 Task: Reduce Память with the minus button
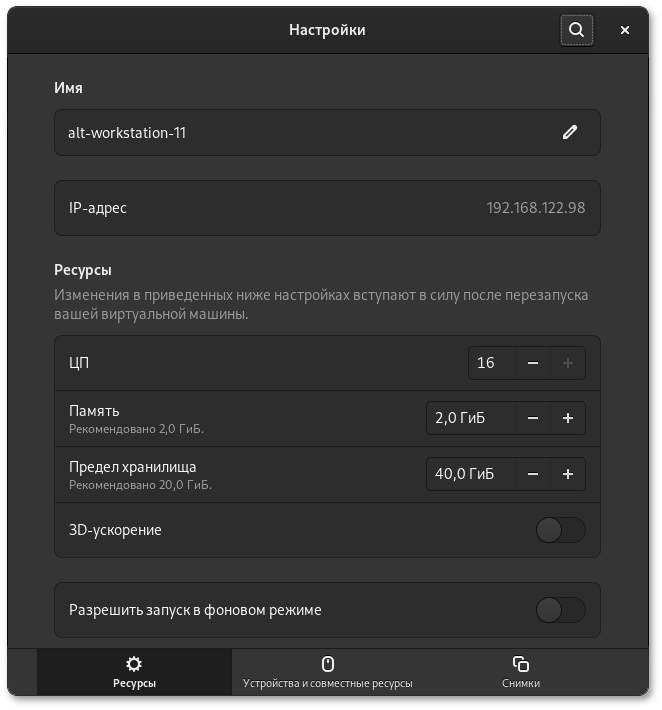533,418
